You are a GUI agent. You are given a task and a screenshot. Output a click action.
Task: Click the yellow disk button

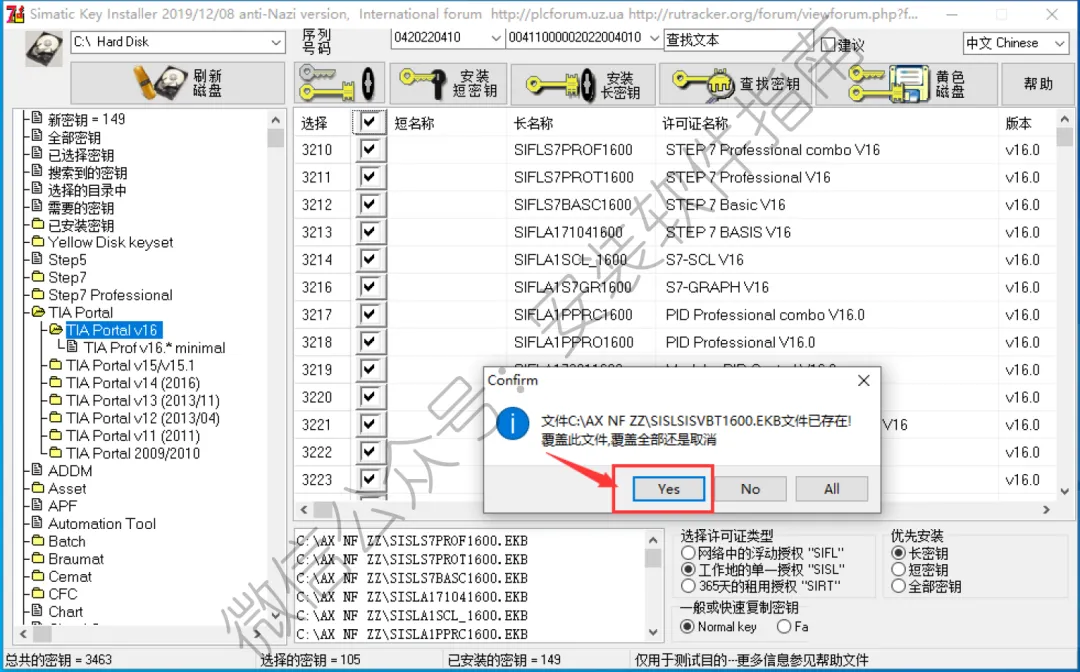[908, 83]
